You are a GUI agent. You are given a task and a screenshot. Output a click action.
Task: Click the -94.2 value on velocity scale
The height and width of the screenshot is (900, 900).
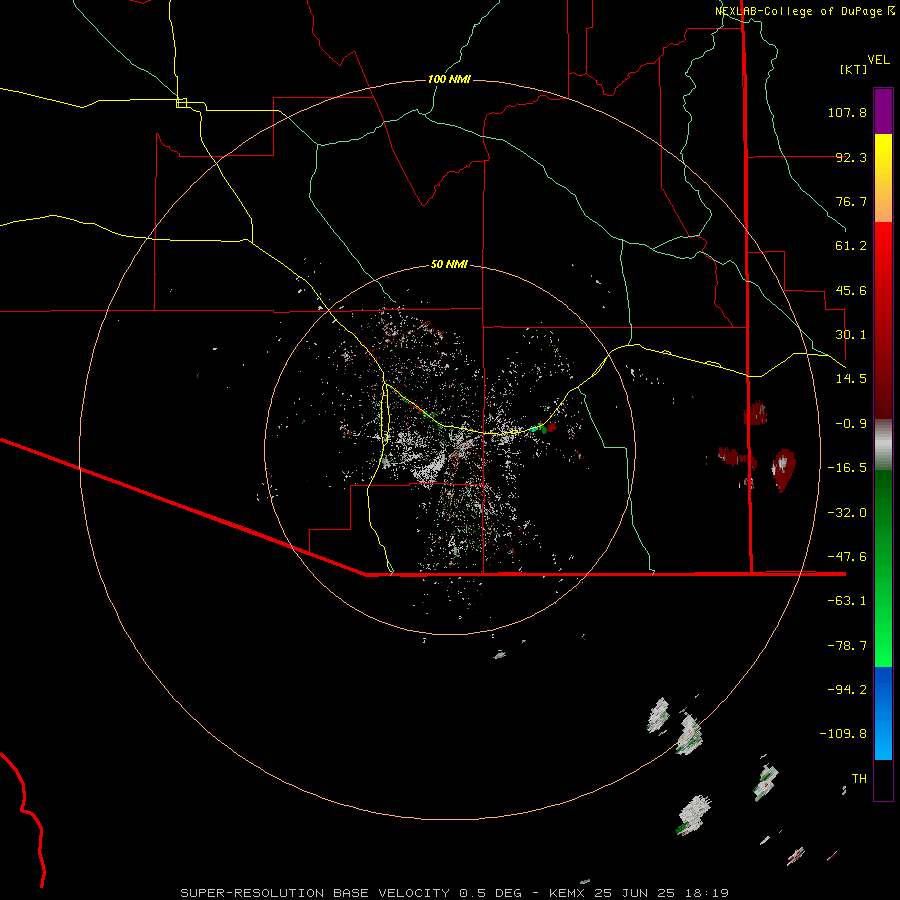(x=847, y=690)
